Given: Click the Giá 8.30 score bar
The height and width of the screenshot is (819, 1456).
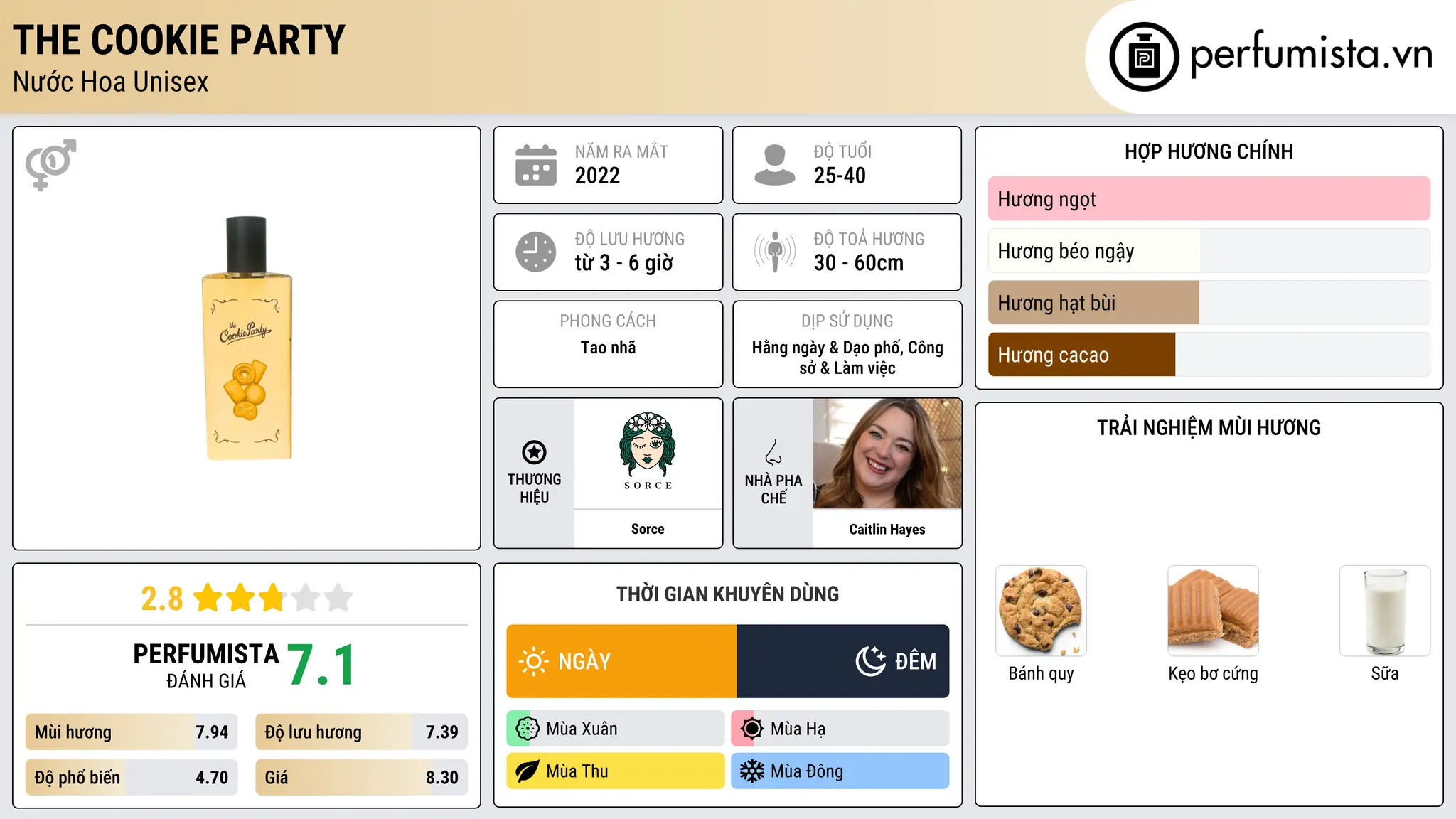Looking at the screenshot, I should click(361, 777).
